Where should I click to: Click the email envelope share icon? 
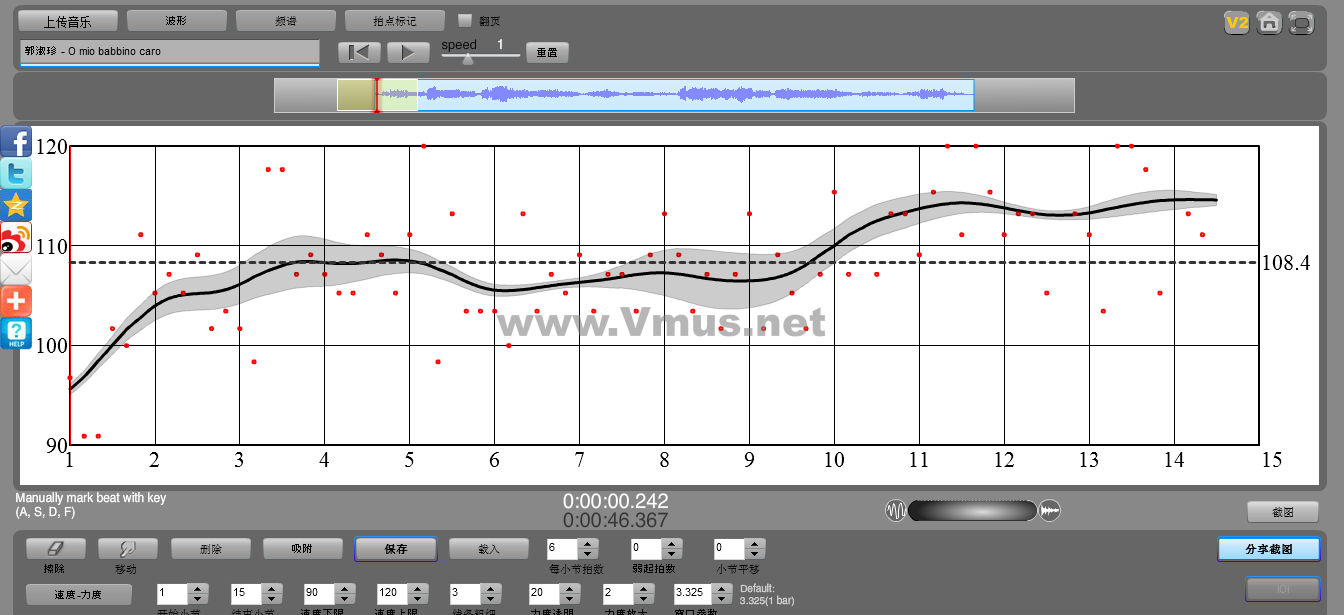click(x=16, y=269)
